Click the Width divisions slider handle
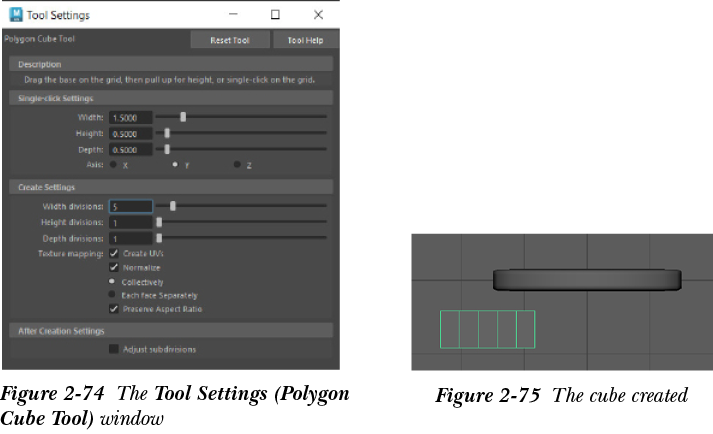This screenshot has width=713, height=434. point(173,206)
